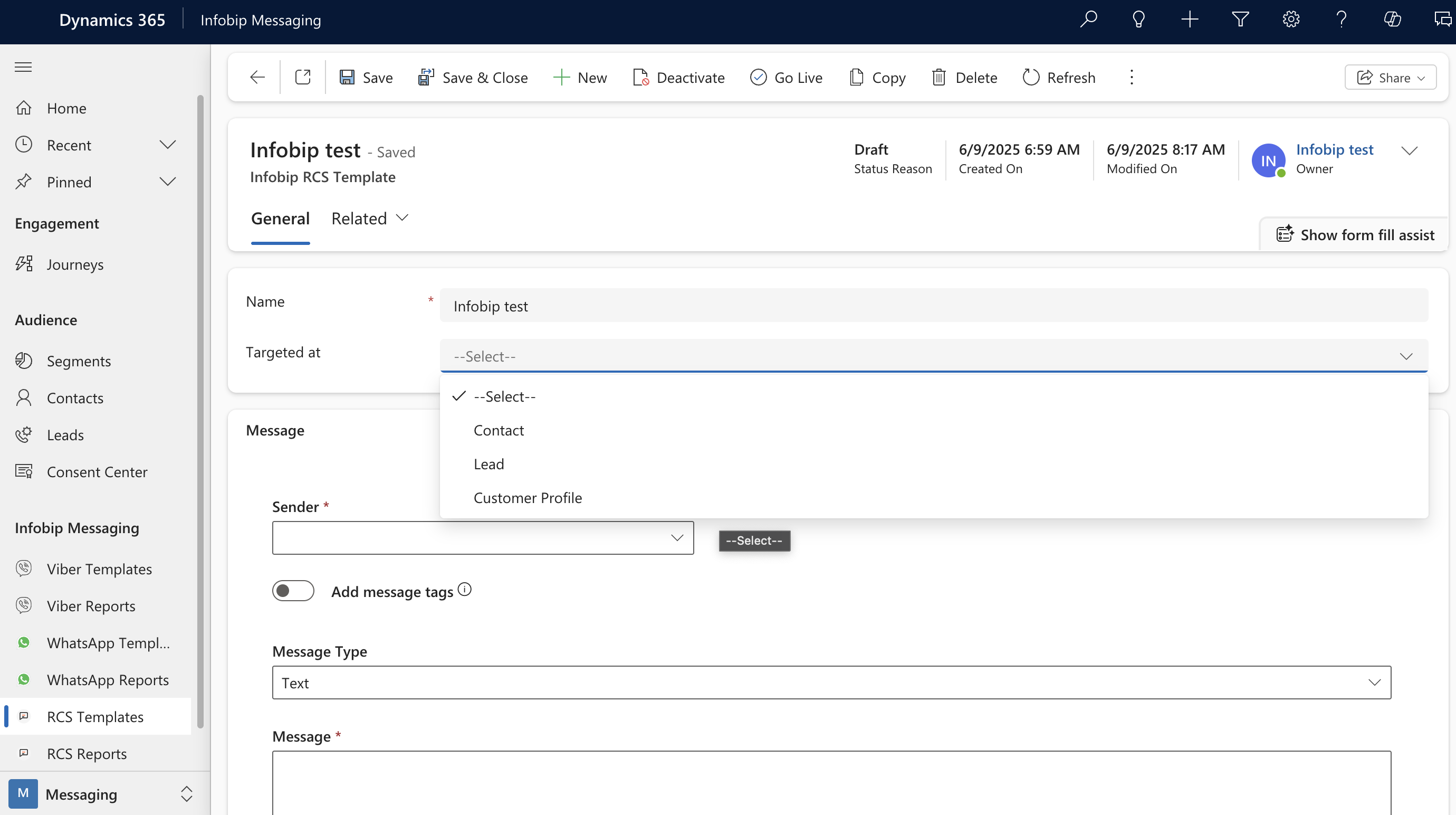The image size is (1456, 815).
Task: Choose Contact option
Action: pos(934,430)
